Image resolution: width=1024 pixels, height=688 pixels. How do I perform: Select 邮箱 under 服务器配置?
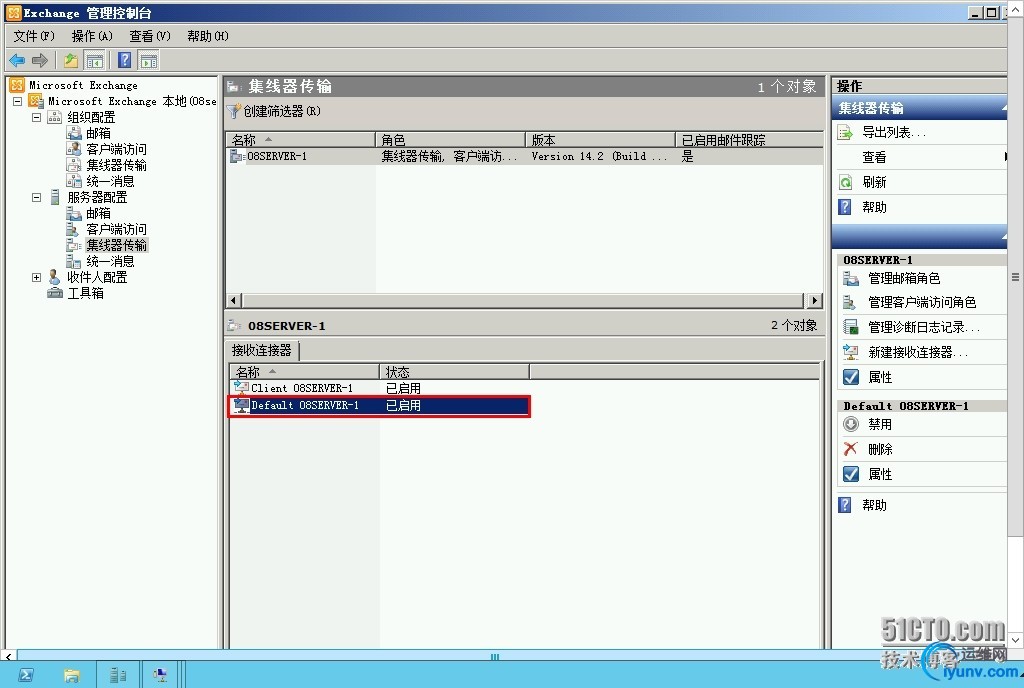pos(98,213)
